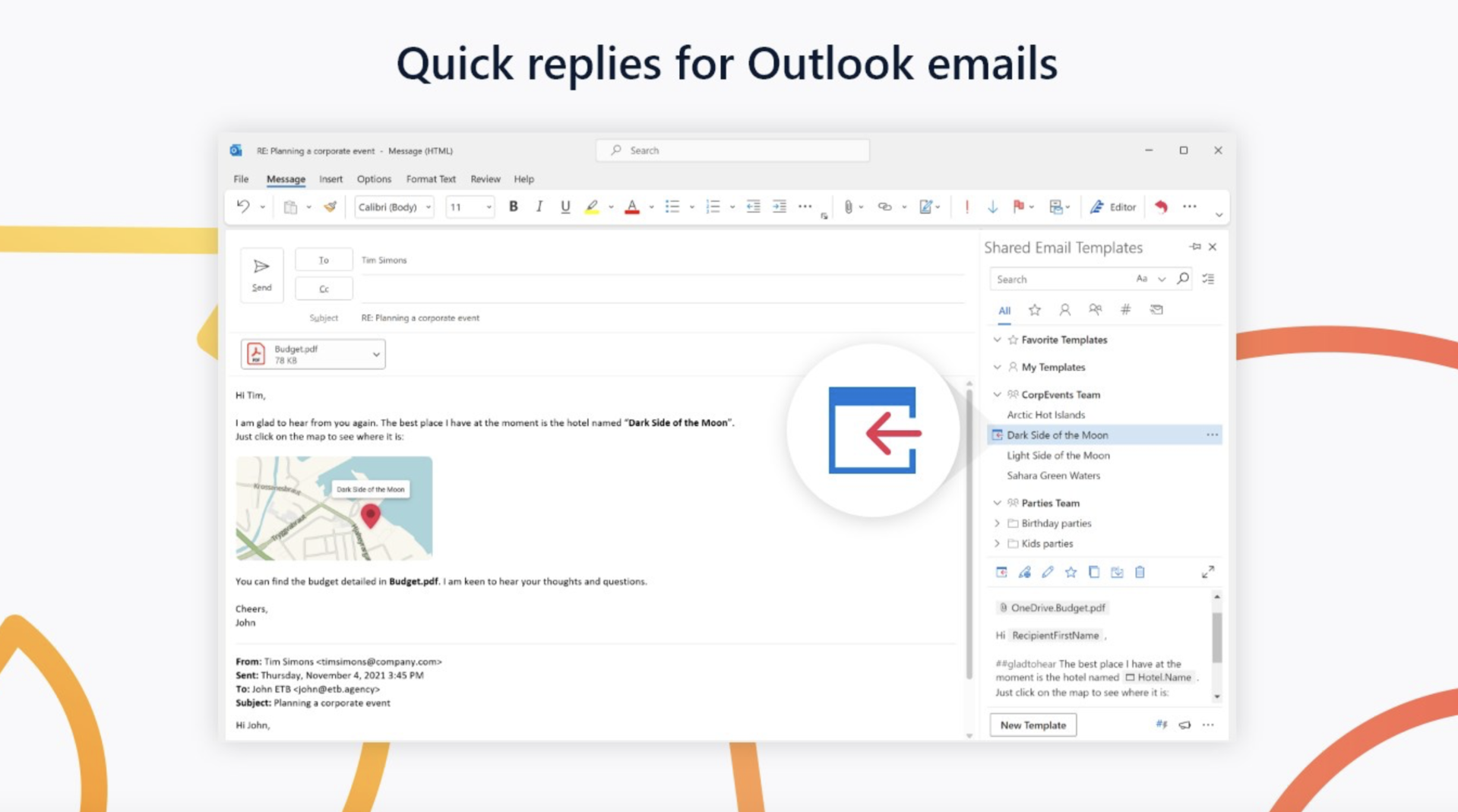Collapse the CorpEvents Team section

[997, 394]
